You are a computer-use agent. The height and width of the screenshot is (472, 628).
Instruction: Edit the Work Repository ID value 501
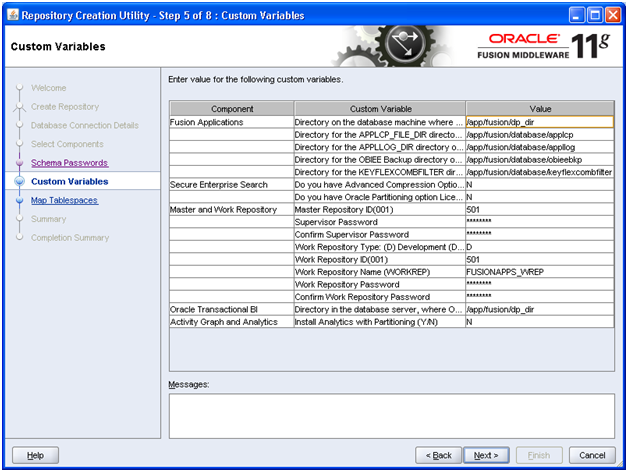(540, 259)
